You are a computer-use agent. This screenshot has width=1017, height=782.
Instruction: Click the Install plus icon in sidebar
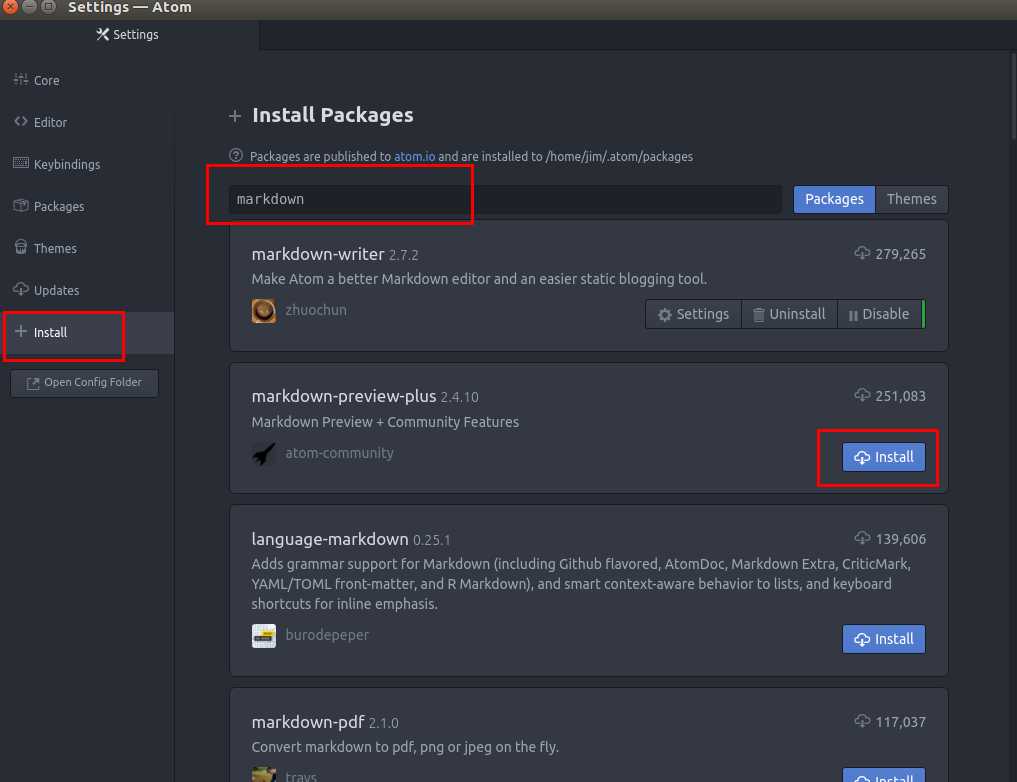click(x=21, y=331)
